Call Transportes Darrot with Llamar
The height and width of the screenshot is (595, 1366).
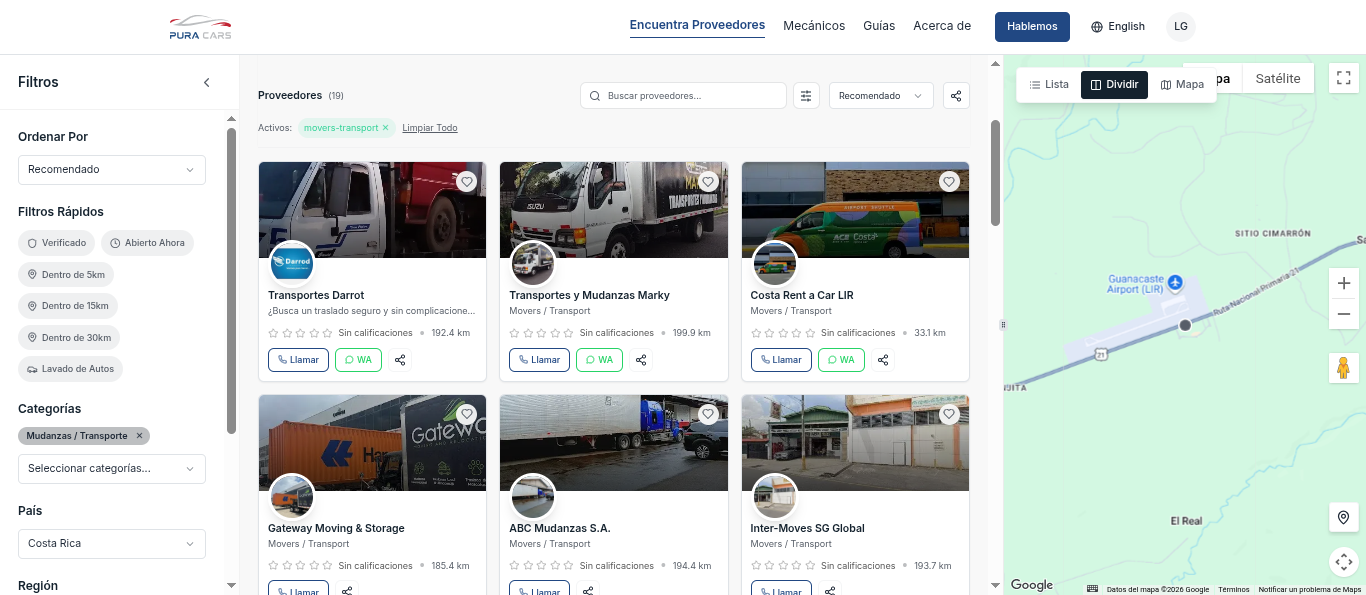(x=298, y=360)
